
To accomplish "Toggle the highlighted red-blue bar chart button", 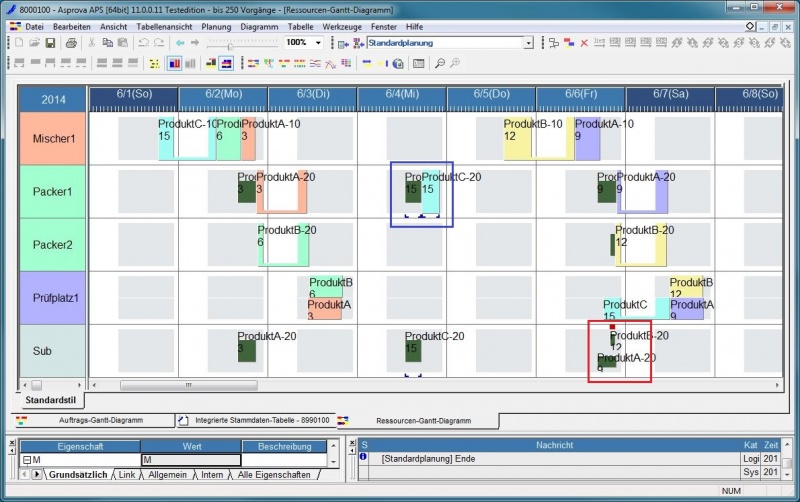I will tap(174, 63).
